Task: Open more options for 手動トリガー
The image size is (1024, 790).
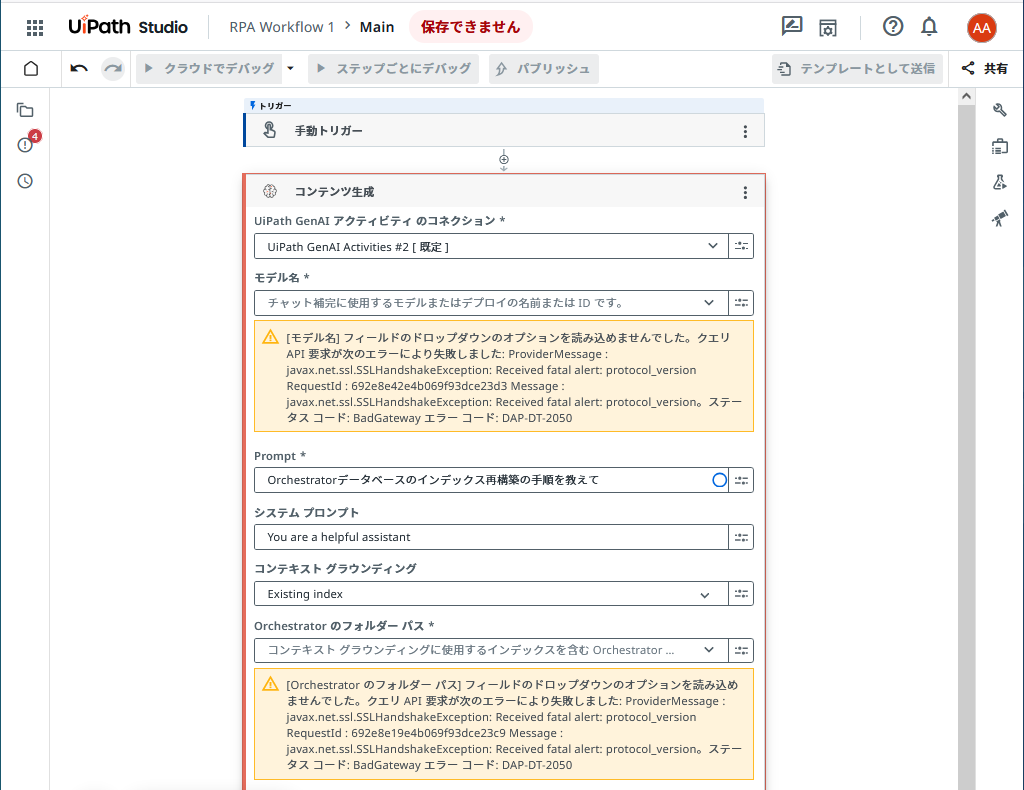Action: (x=744, y=131)
